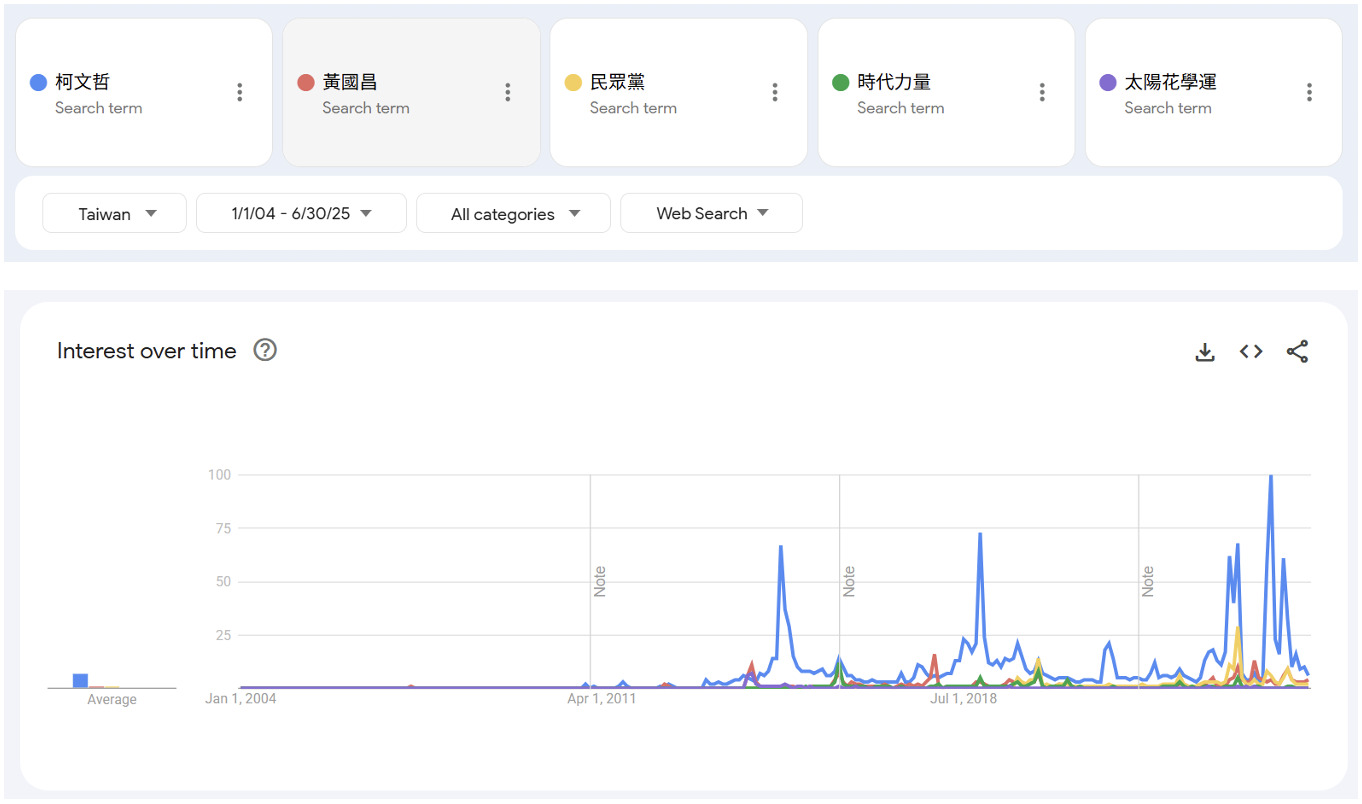Click 'Search term' under 柯文哲

[x=99, y=108]
